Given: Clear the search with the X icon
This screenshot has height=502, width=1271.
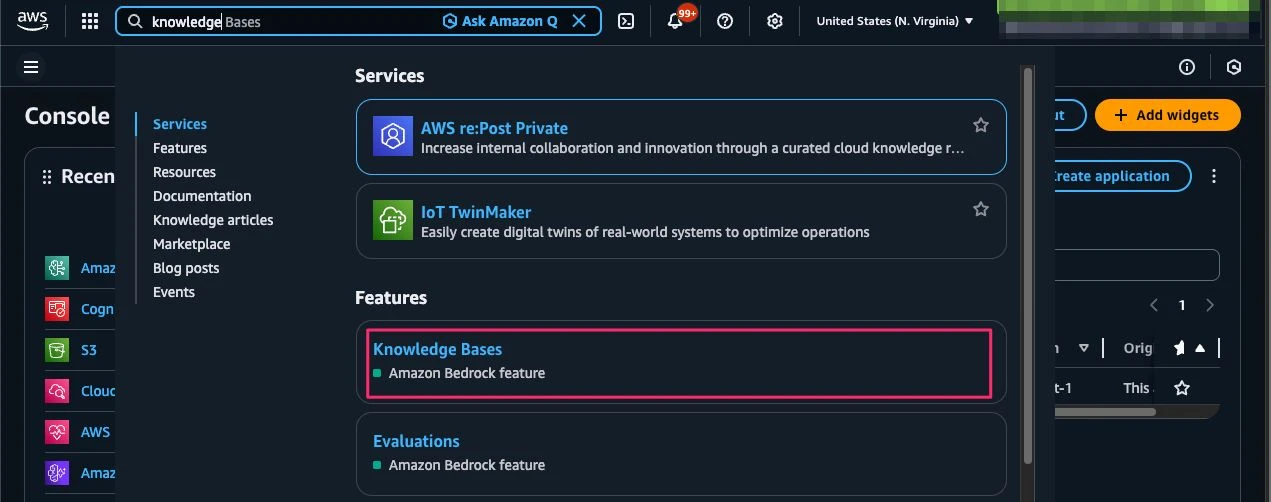Looking at the screenshot, I should click(579, 21).
